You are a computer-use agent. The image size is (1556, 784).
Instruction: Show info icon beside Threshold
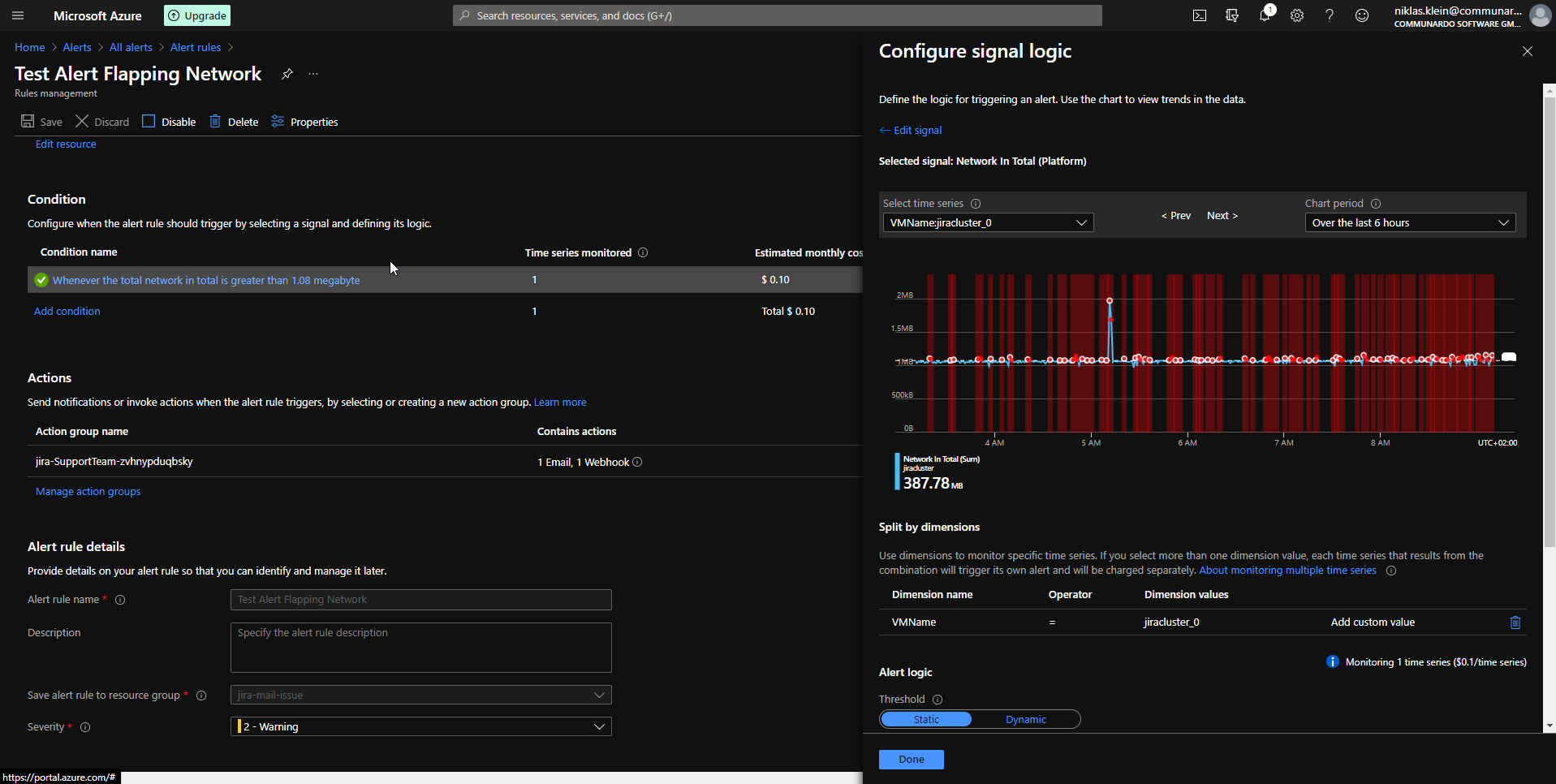tap(937, 700)
